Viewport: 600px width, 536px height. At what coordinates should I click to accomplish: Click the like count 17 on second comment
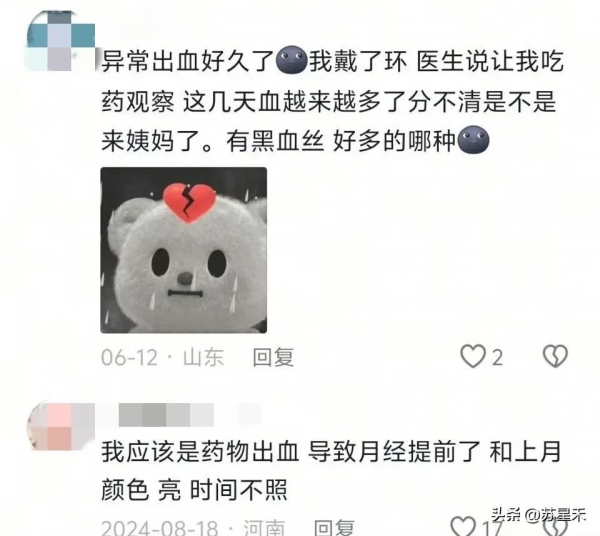click(491, 528)
